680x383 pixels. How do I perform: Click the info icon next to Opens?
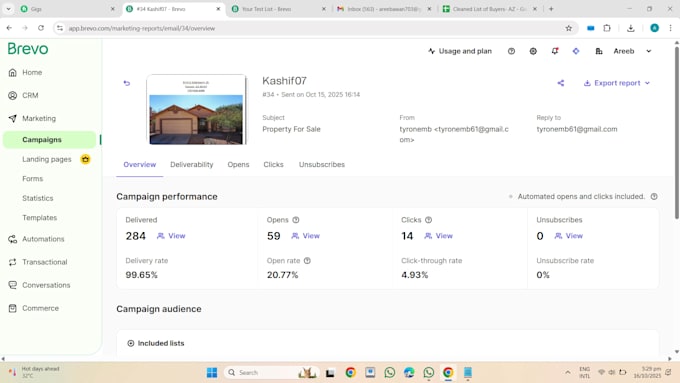296,220
